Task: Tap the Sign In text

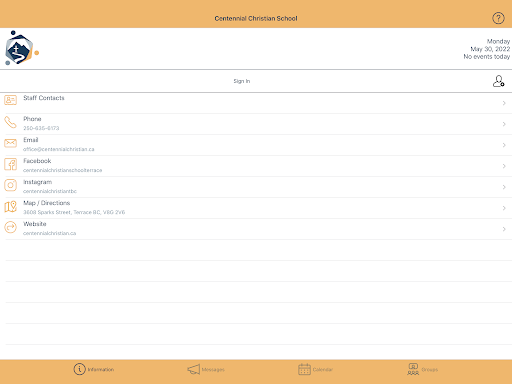Action: [x=242, y=81]
